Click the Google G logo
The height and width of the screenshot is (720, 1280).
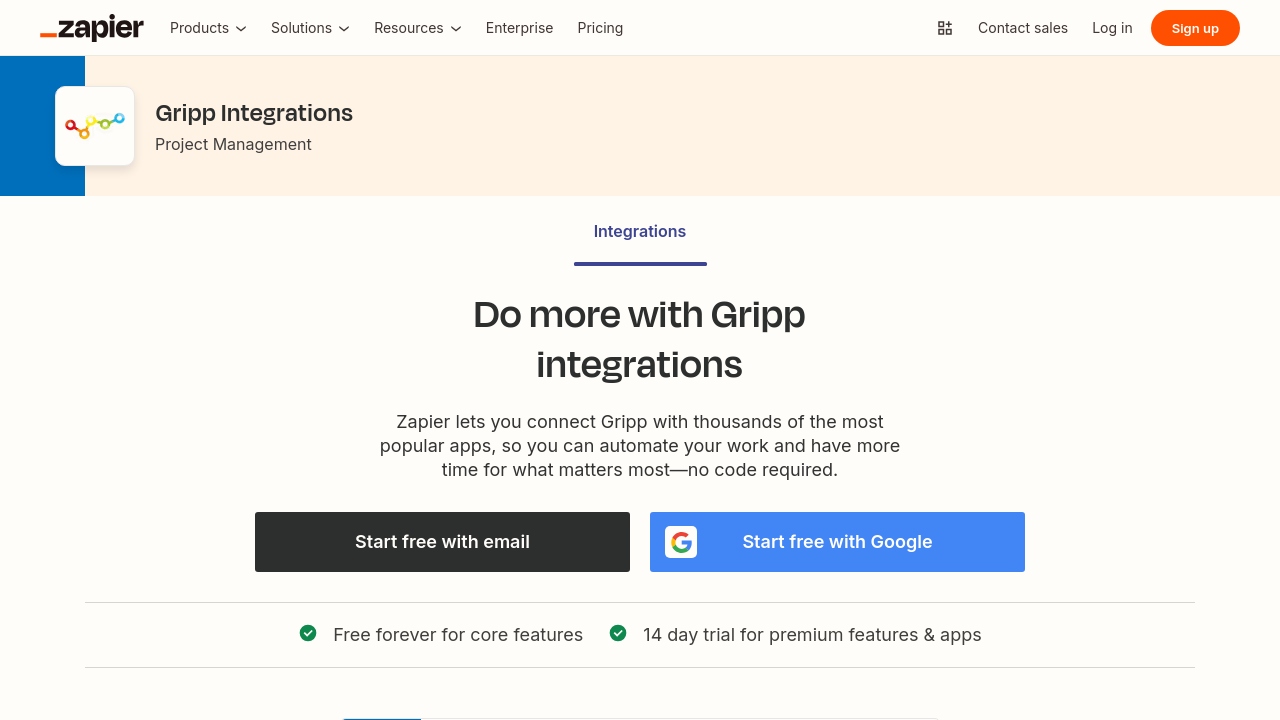pyautogui.click(x=681, y=542)
